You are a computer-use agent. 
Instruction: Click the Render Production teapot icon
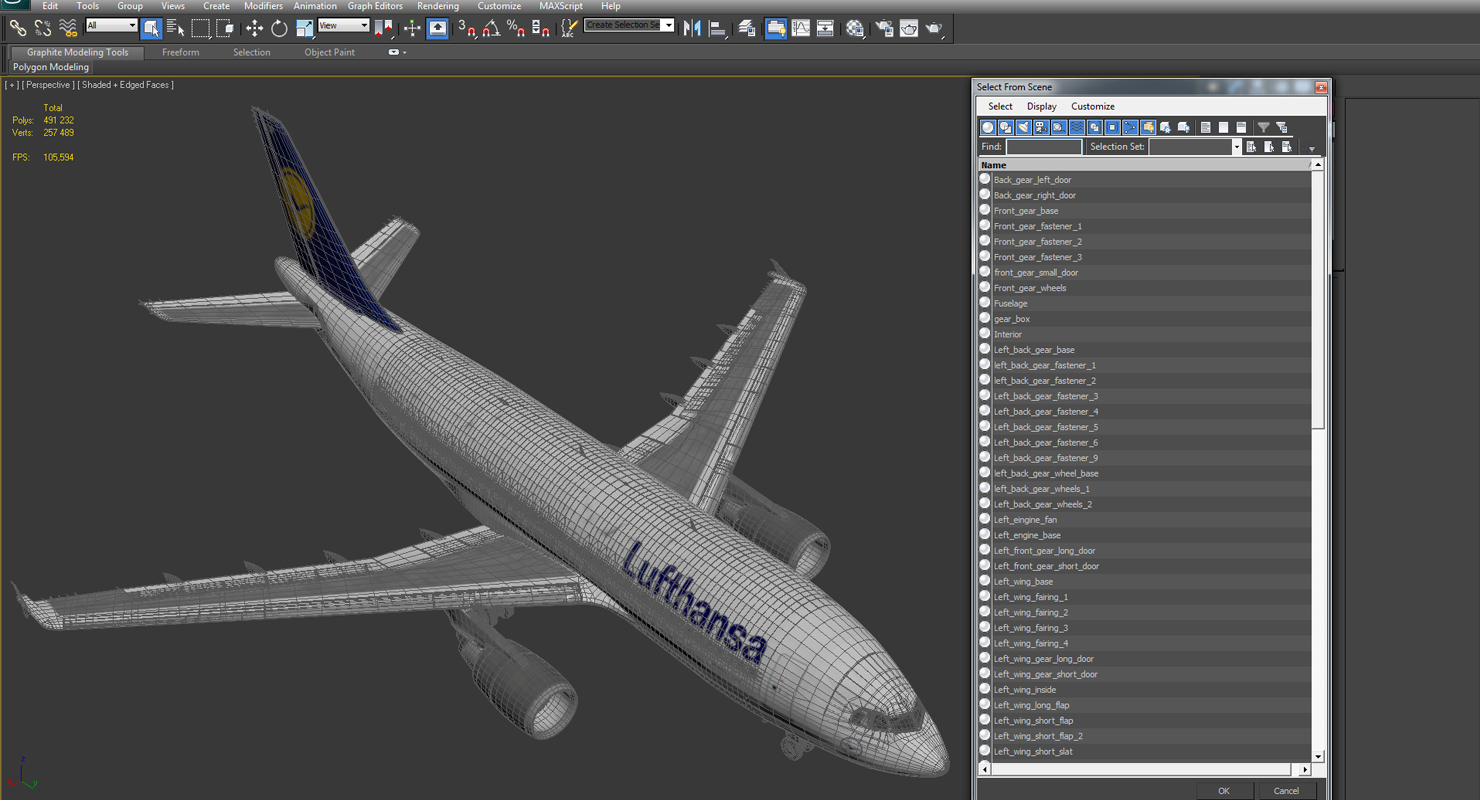tap(934, 28)
